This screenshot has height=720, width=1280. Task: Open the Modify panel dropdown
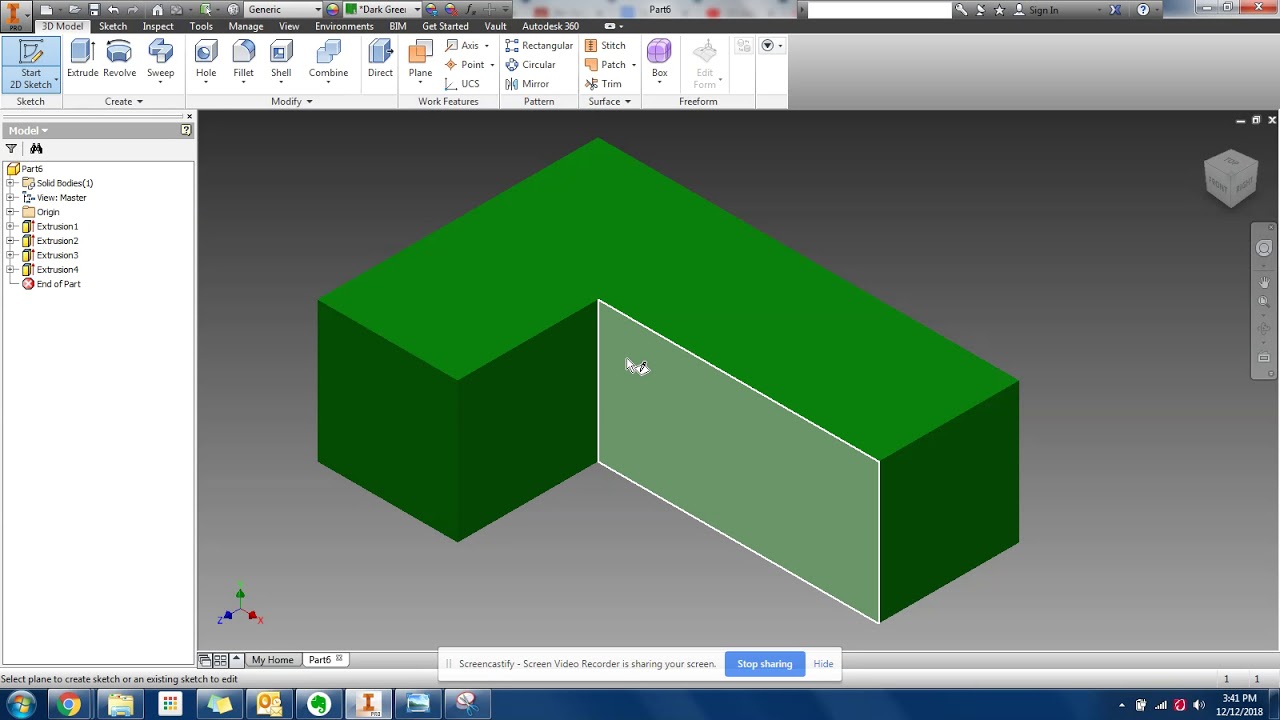(x=292, y=102)
